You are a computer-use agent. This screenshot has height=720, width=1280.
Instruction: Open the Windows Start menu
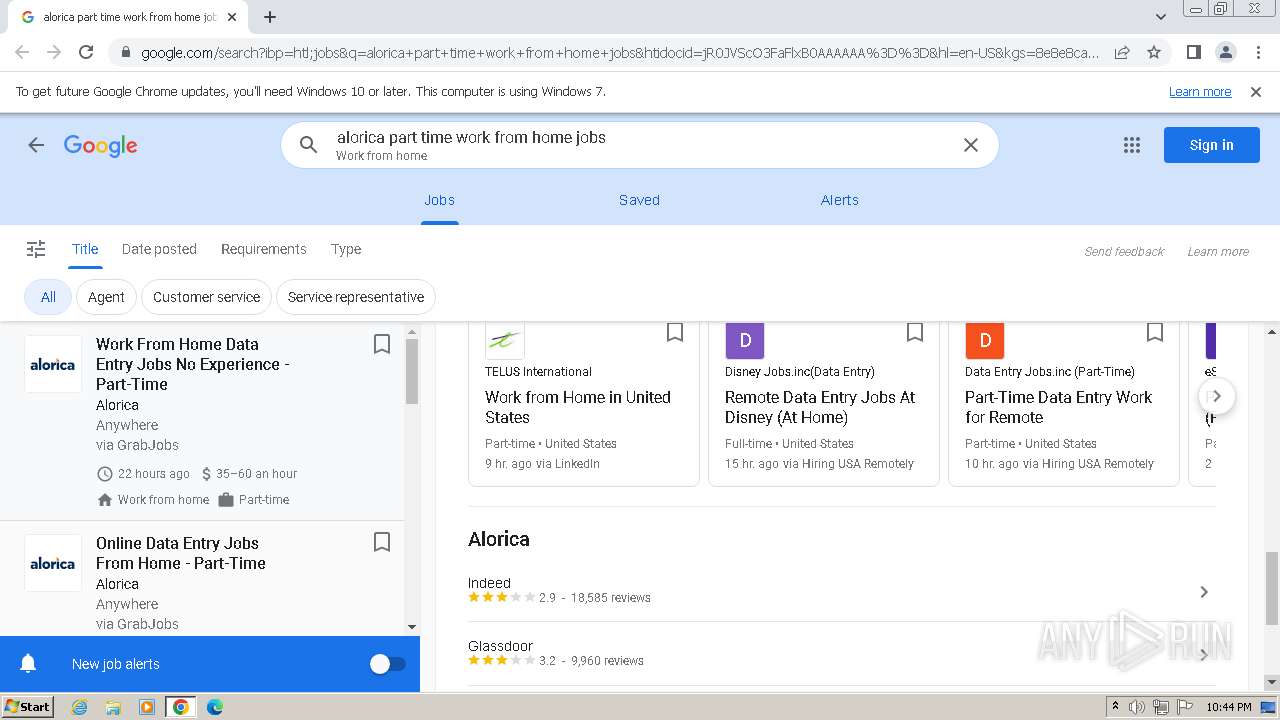coord(27,706)
